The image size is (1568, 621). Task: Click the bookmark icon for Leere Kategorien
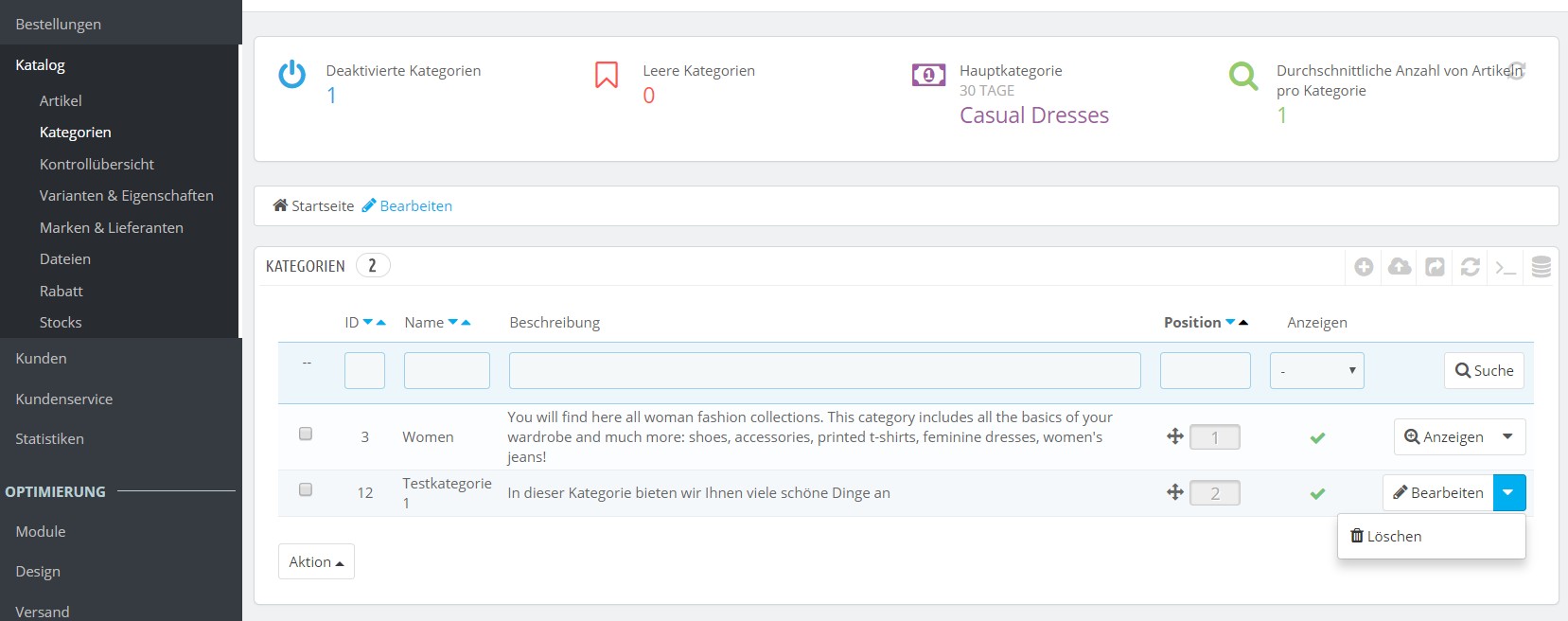click(x=607, y=74)
